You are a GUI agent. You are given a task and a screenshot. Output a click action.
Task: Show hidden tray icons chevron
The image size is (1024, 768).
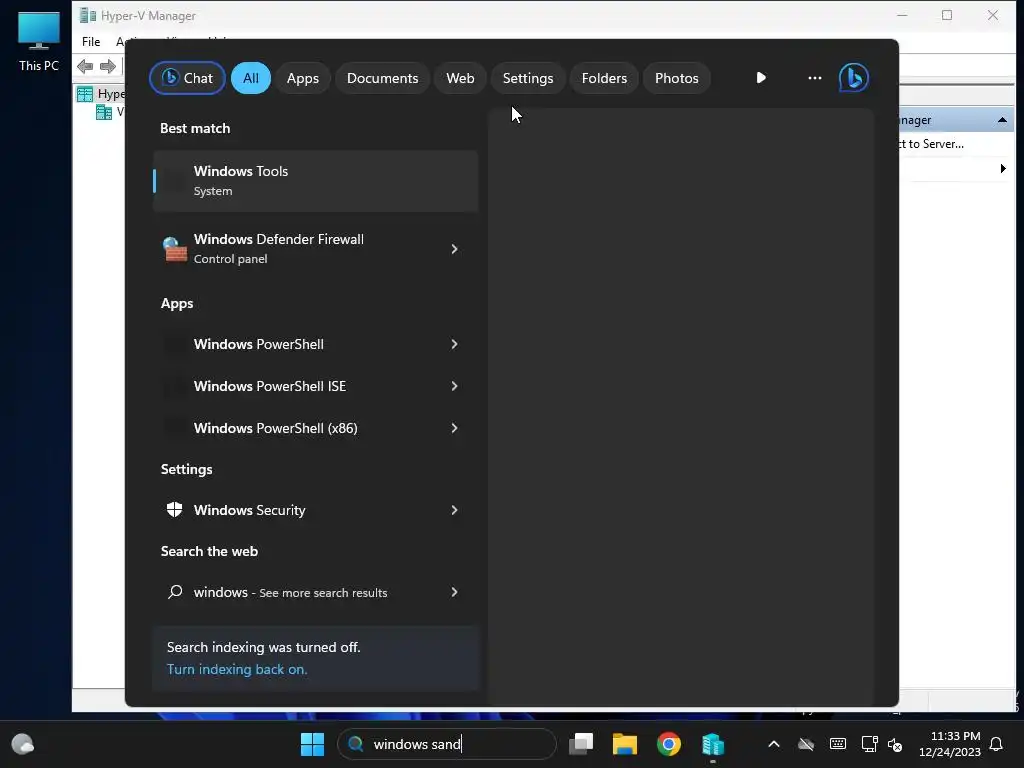tap(774, 744)
